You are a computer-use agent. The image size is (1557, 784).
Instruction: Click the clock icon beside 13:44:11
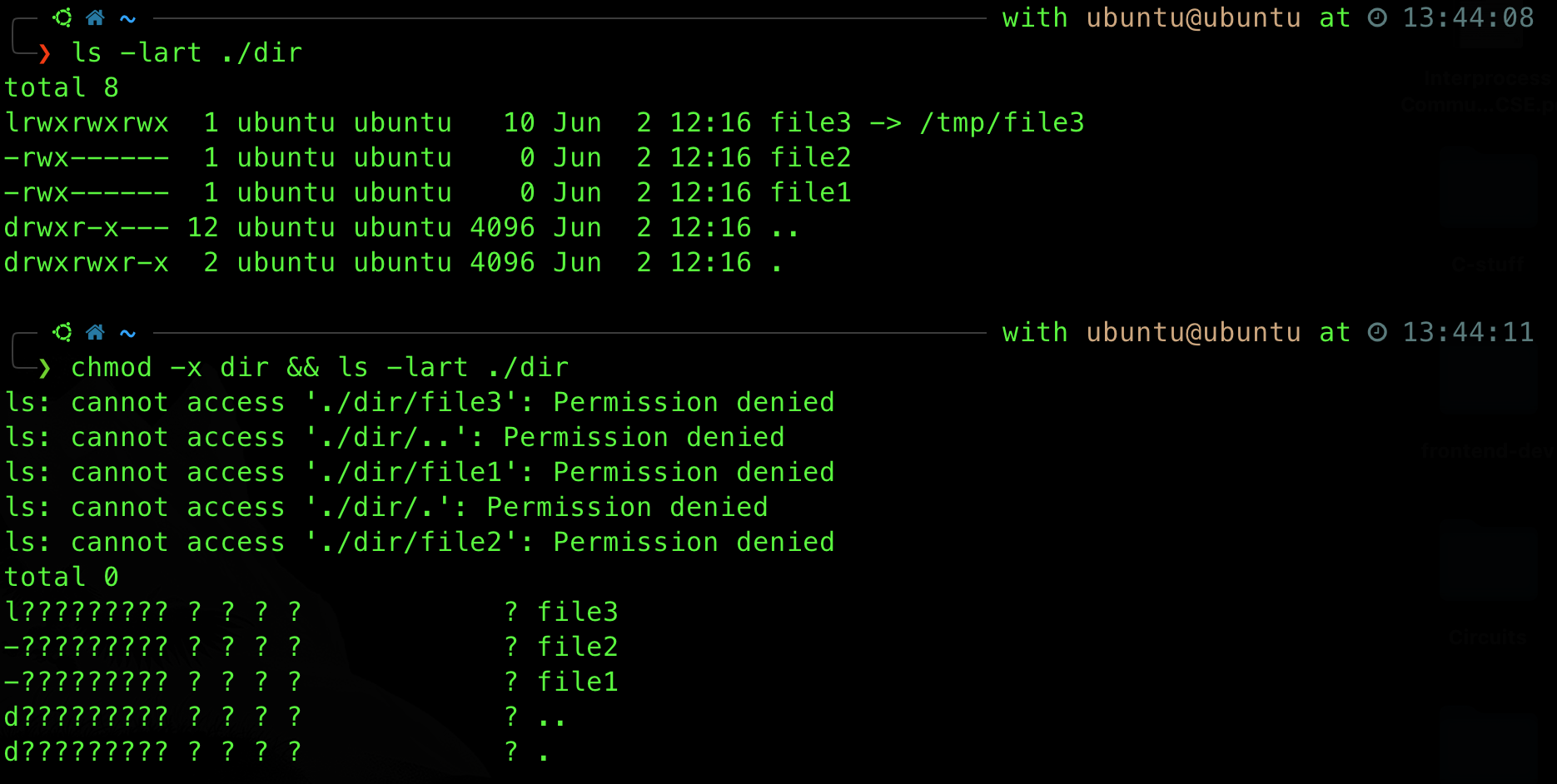pyautogui.click(x=1378, y=332)
